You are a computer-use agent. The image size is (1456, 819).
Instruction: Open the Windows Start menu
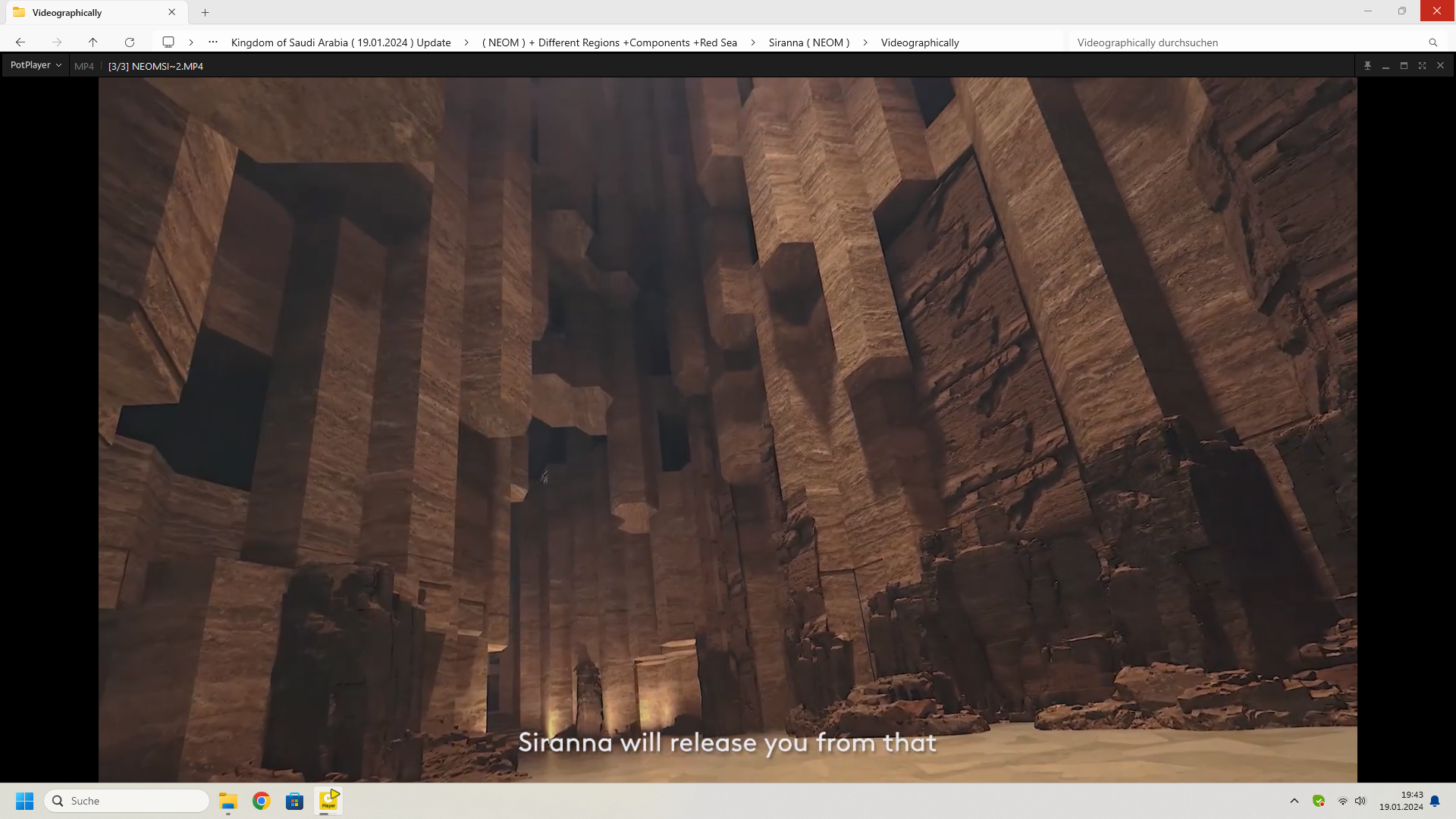[x=25, y=801]
